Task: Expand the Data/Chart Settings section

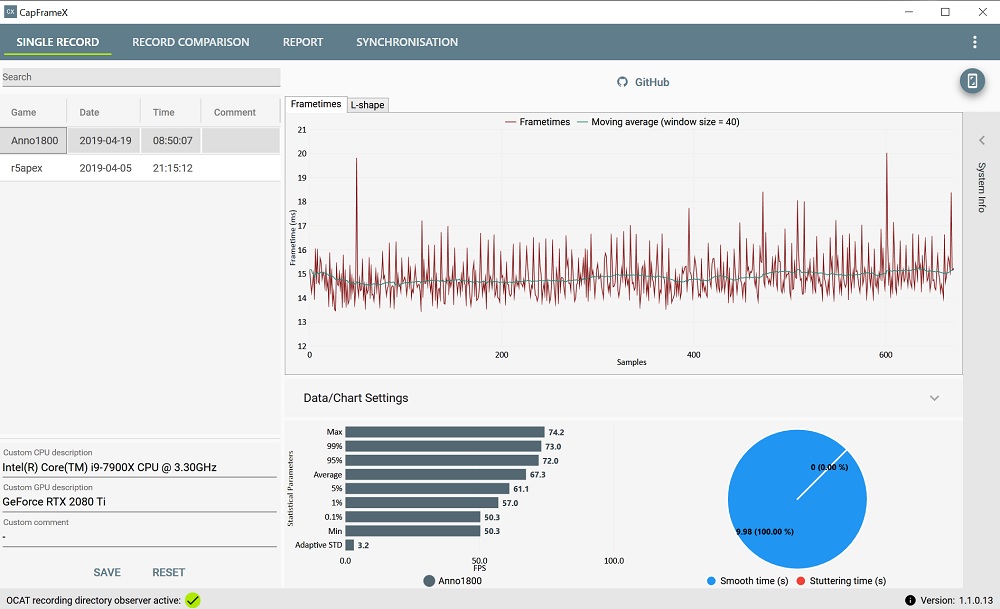Action: (x=934, y=398)
